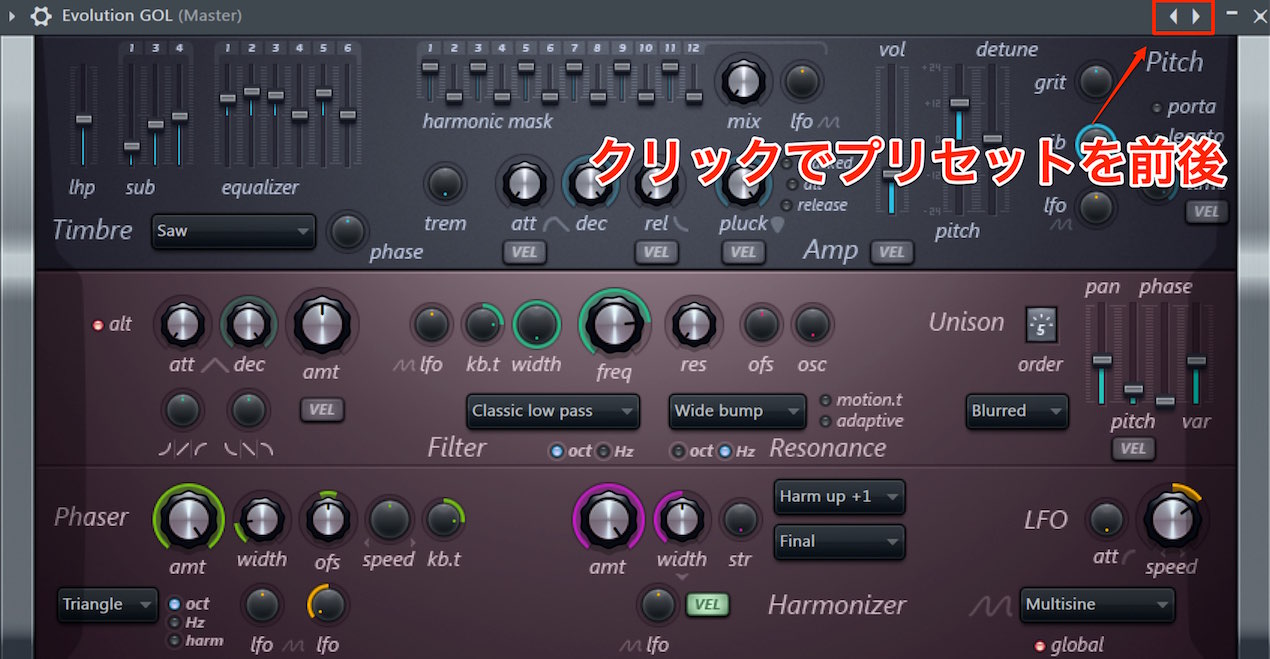Click the lfo knob next to the mix knob

(x=801, y=82)
